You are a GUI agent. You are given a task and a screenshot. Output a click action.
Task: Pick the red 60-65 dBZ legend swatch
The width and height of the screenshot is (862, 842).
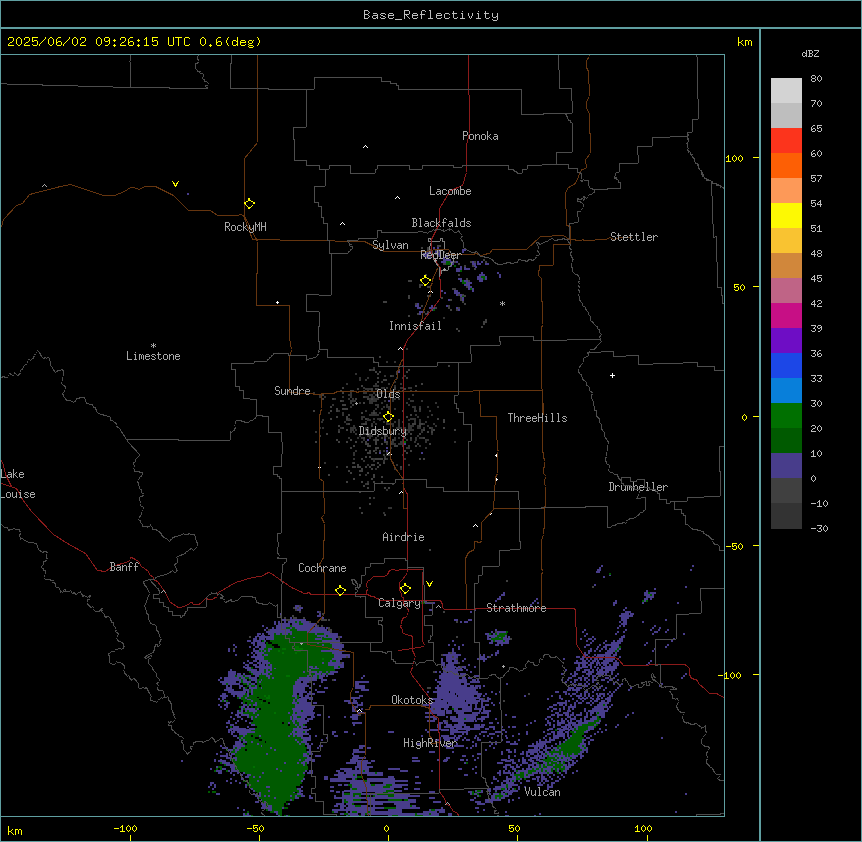coord(786,140)
